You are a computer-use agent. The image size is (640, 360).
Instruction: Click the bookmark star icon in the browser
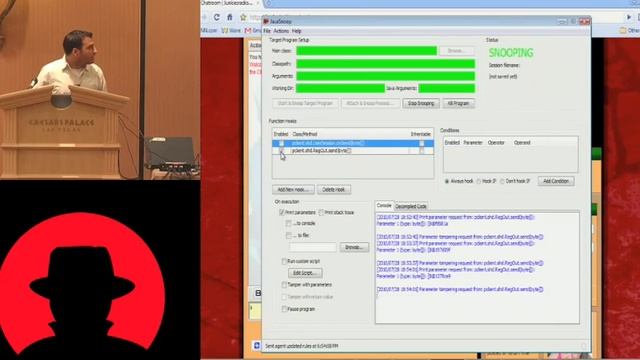pos(243,17)
